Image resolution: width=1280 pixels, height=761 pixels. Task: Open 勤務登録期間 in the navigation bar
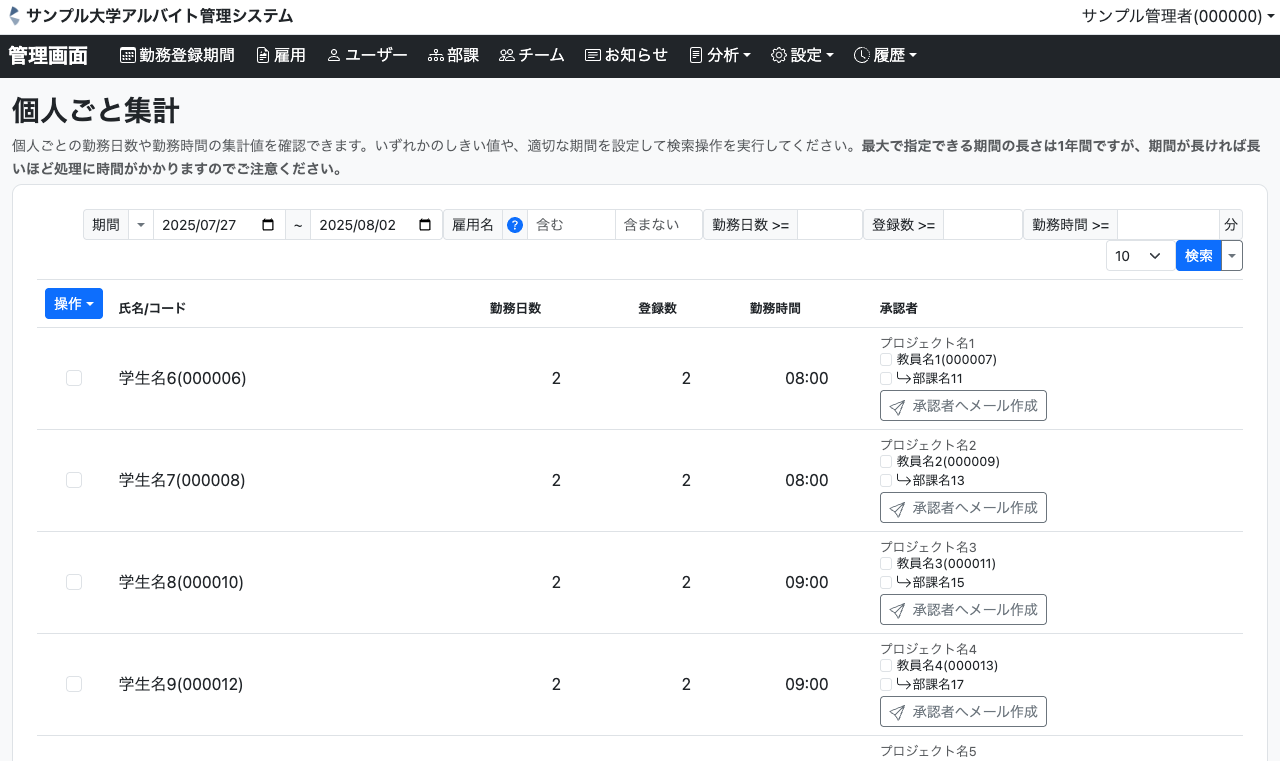pyautogui.click(x=177, y=55)
